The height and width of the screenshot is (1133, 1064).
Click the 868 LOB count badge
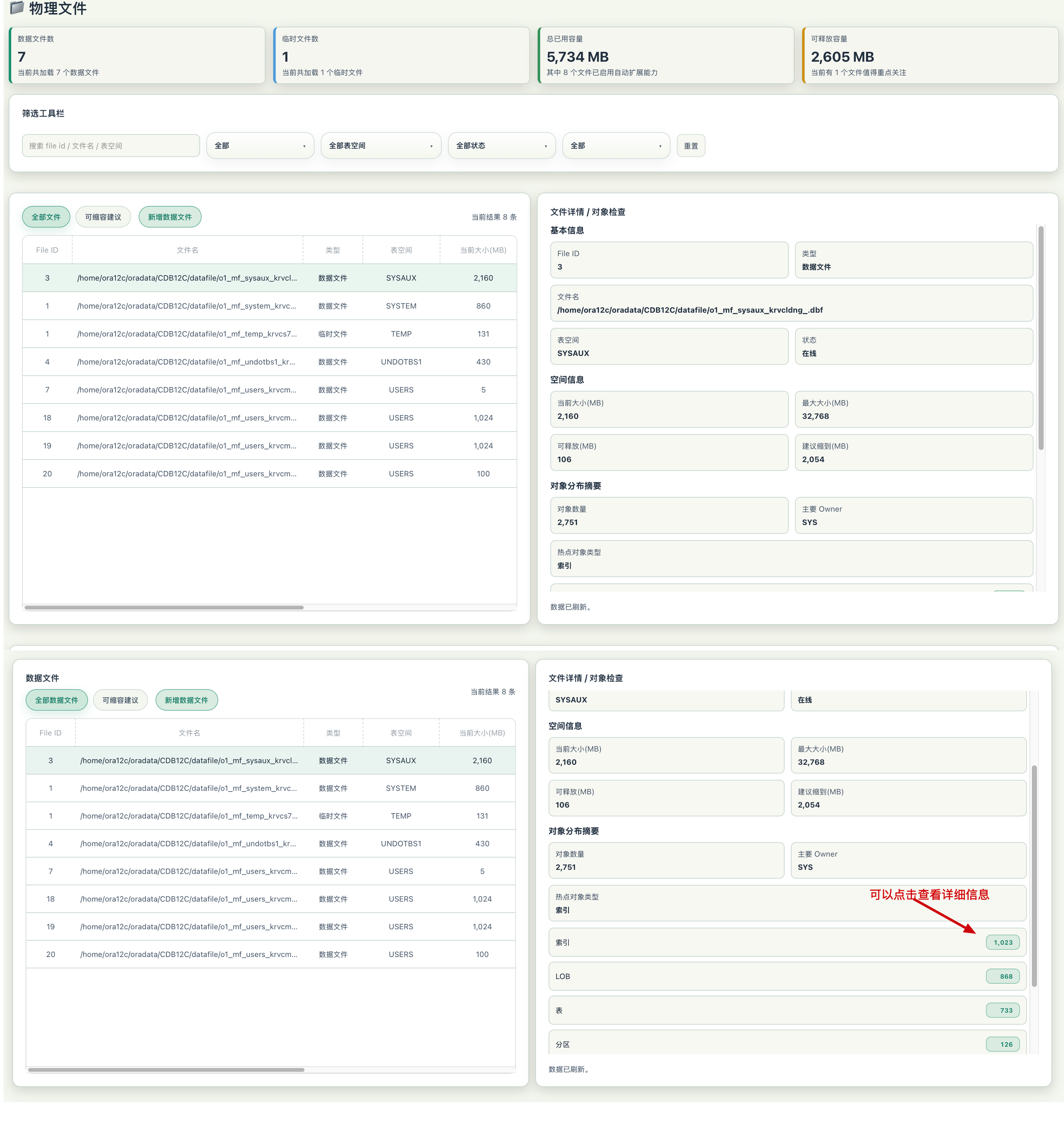click(x=1002, y=976)
